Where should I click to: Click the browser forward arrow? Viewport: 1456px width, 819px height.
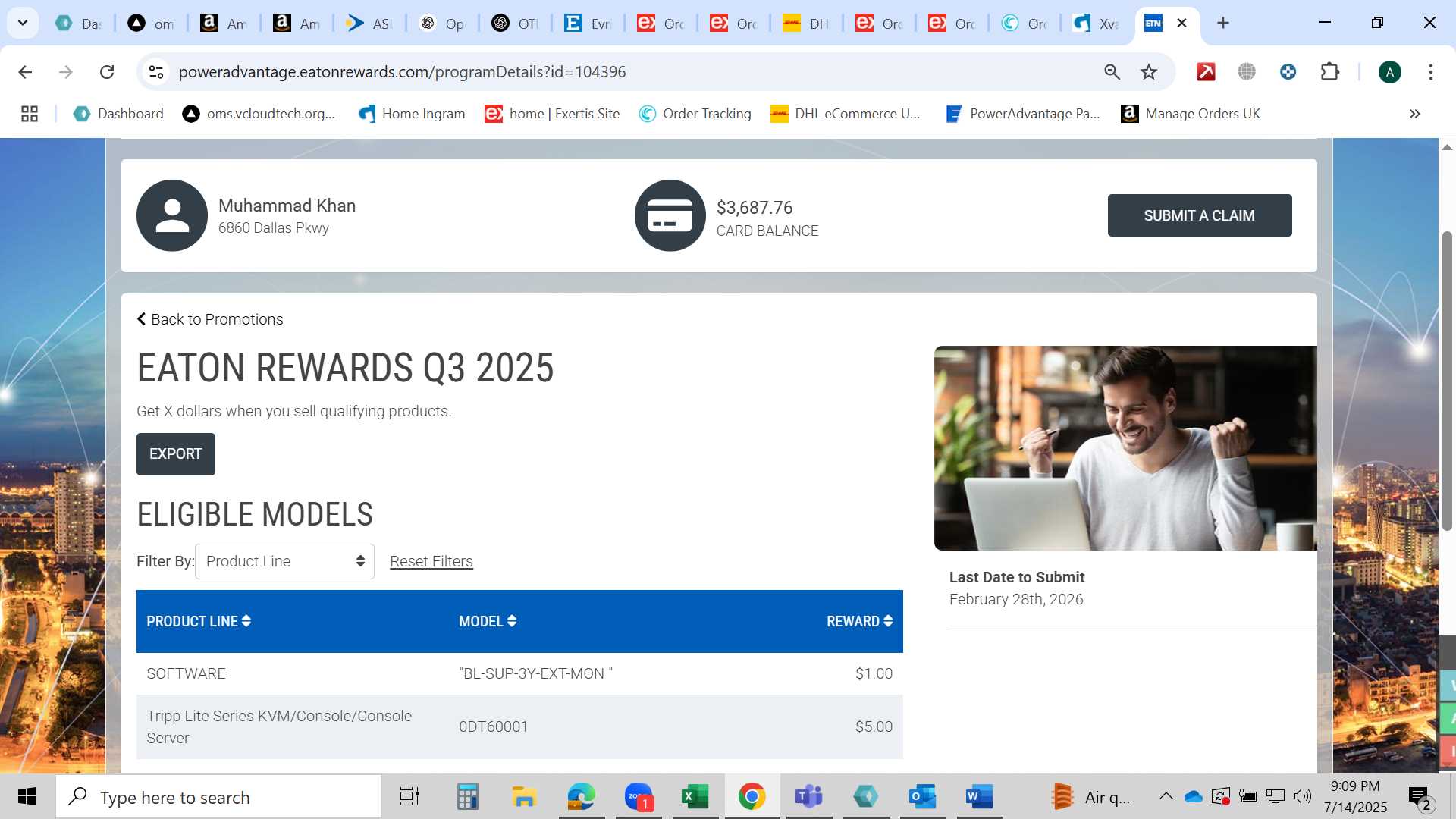pos(66,72)
